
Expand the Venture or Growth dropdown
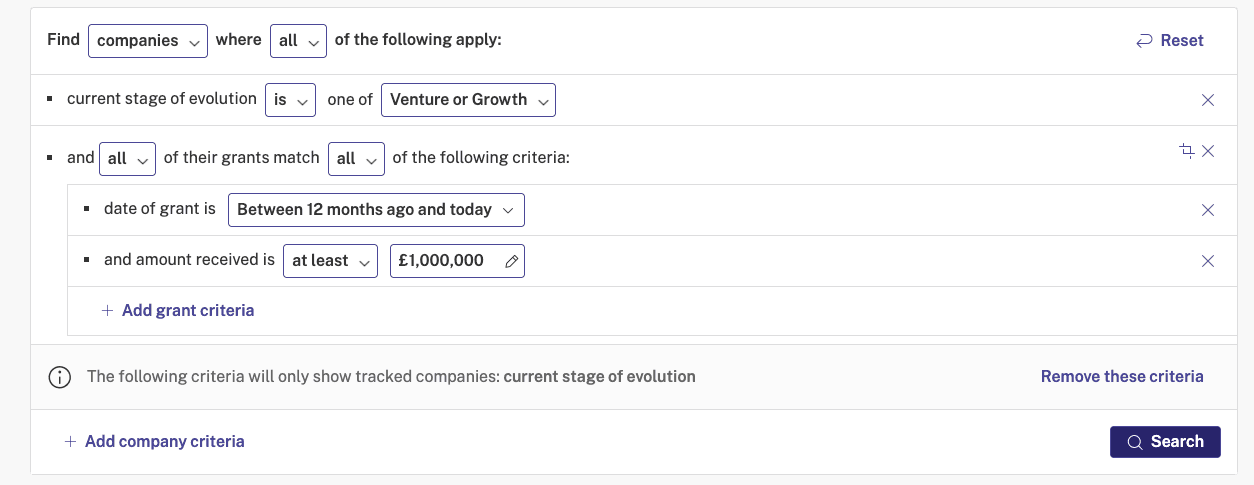click(468, 100)
